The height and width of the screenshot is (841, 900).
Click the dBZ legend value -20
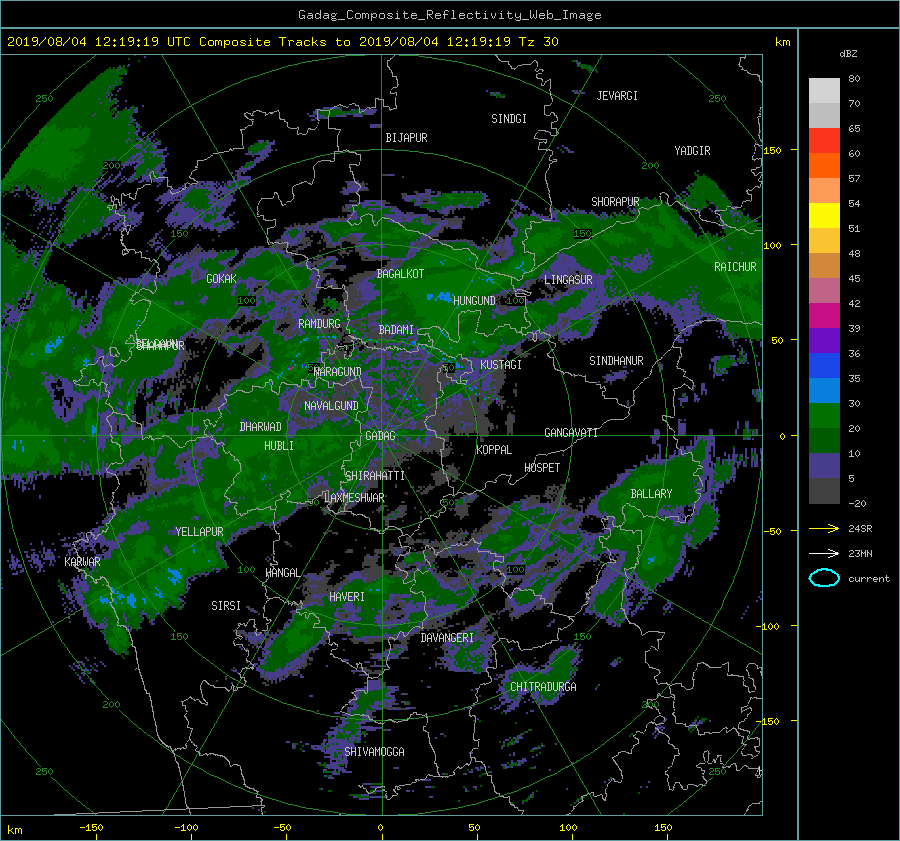click(x=857, y=503)
